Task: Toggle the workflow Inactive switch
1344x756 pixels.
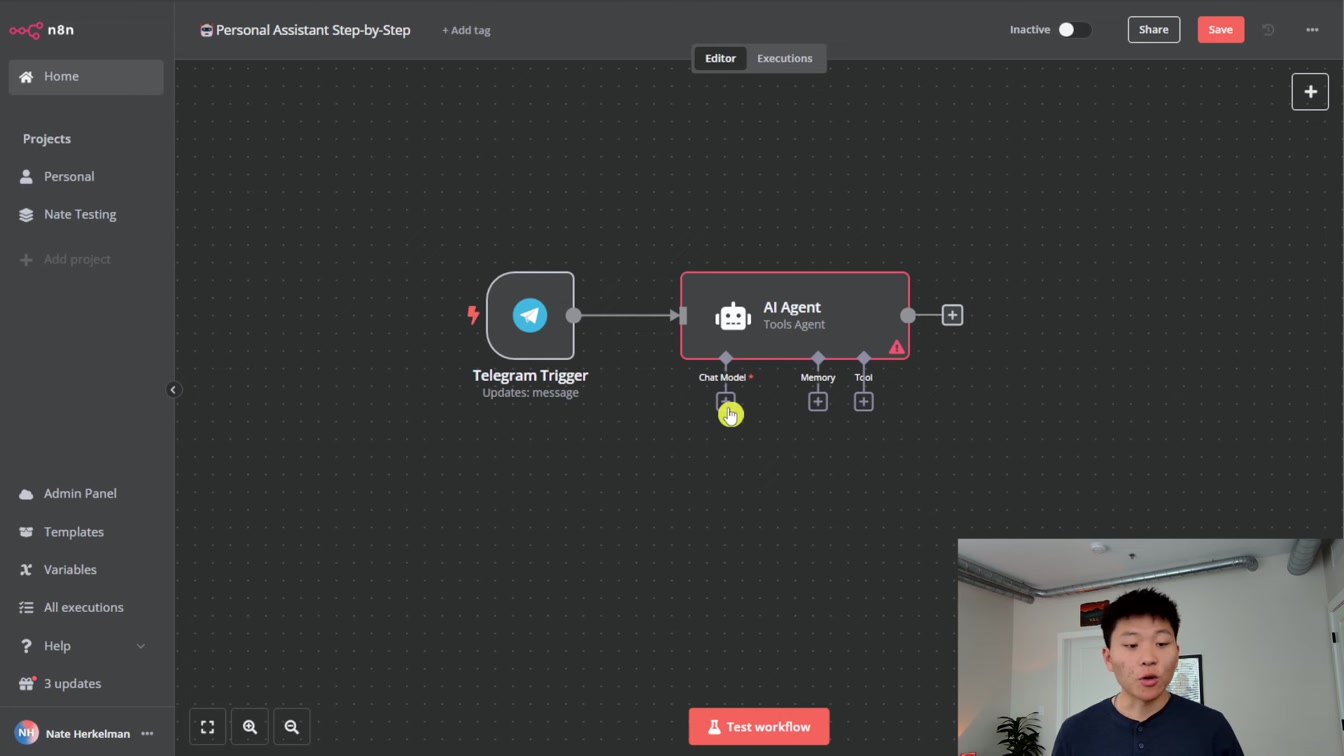Action: [x=1074, y=30]
